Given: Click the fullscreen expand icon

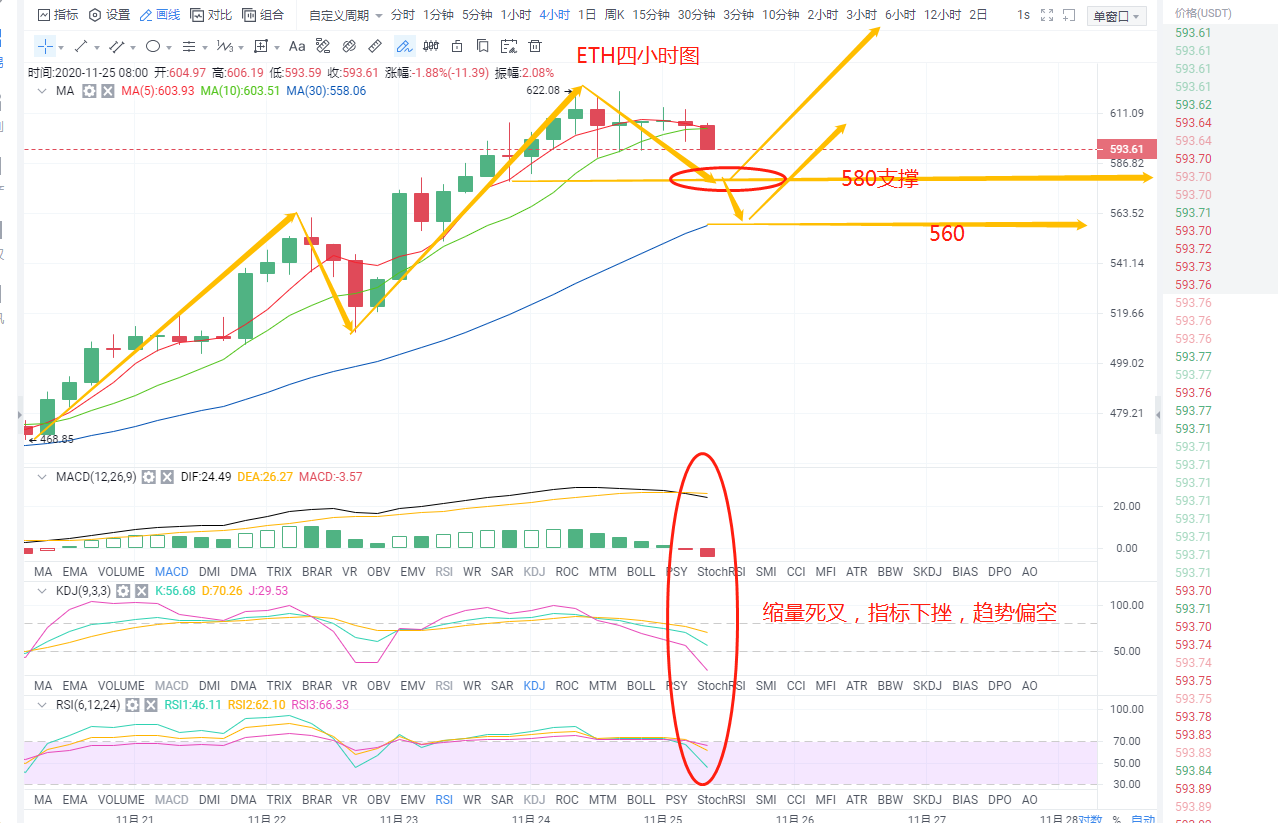Looking at the screenshot, I should coord(1047,15).
